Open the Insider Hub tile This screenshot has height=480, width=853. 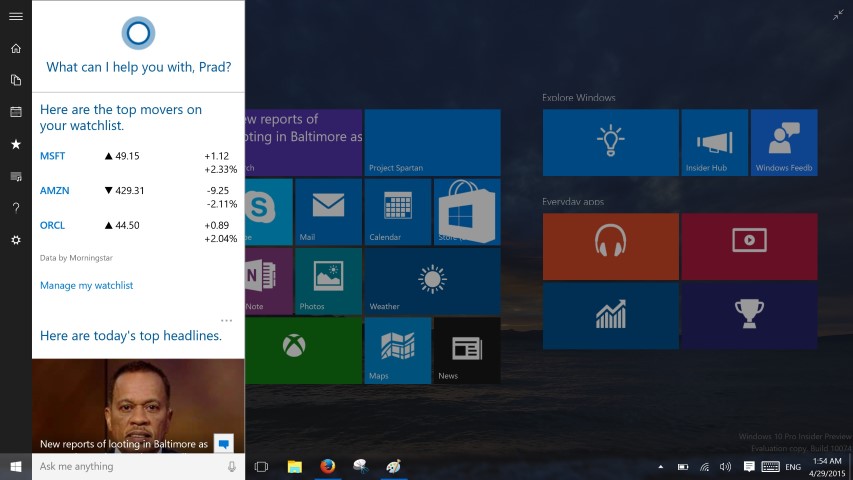714,143
